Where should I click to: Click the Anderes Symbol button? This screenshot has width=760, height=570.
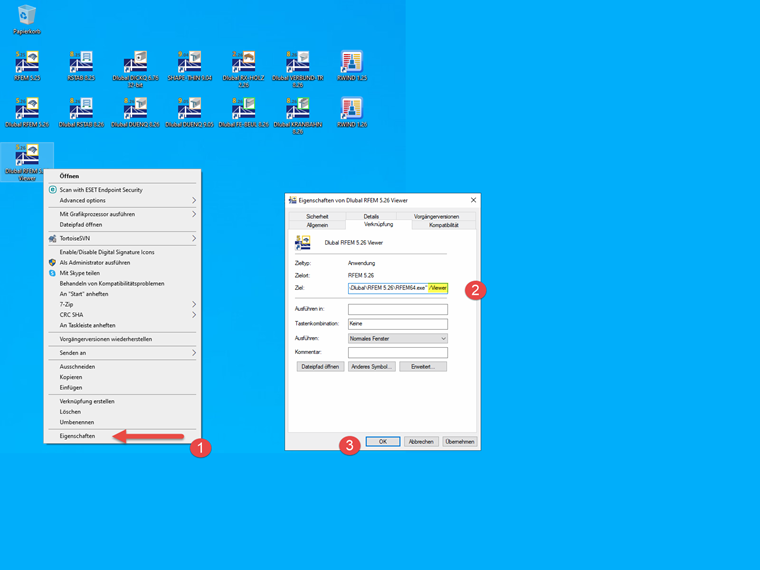(x=372, y=366)
